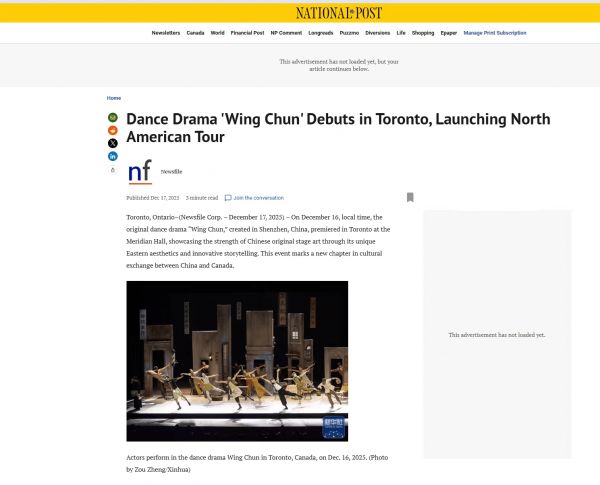Click the Manage Print Subscription link
Screen dimensions: 600x485
click(495, 33)
